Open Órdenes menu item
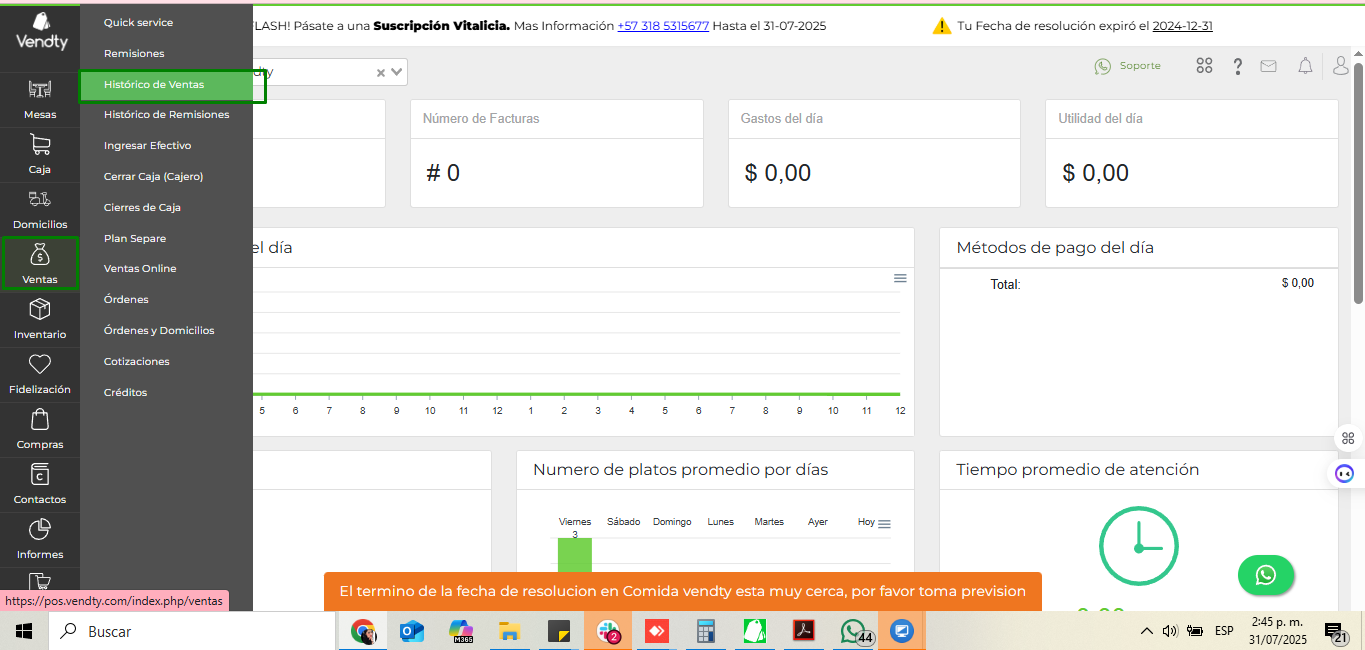This screenshot has height=650, width=1365. 126,300
